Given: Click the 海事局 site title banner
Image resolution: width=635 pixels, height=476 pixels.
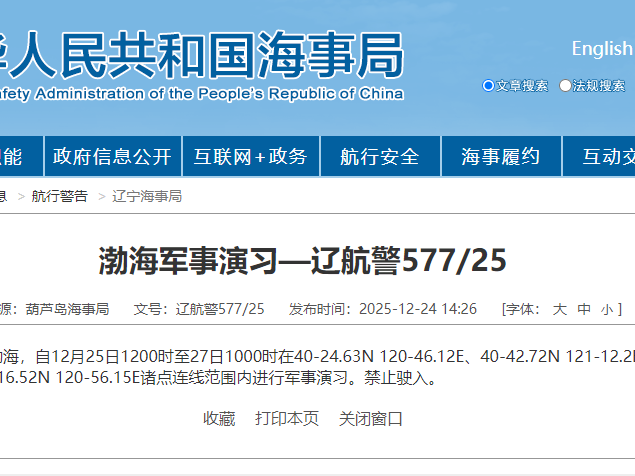Looking at the screenshot, I should [200, 57].
